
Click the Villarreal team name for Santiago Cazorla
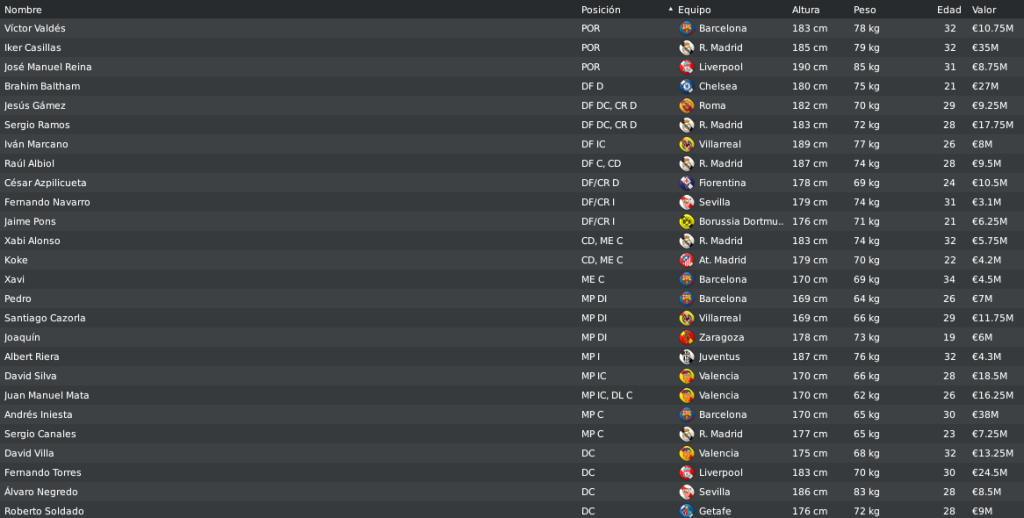click(720, 318)
